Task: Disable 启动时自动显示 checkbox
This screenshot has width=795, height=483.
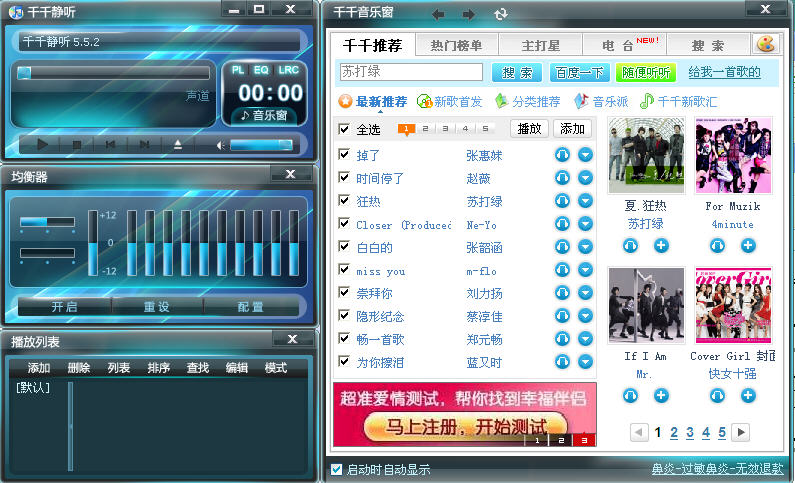Action: [337, 469]
